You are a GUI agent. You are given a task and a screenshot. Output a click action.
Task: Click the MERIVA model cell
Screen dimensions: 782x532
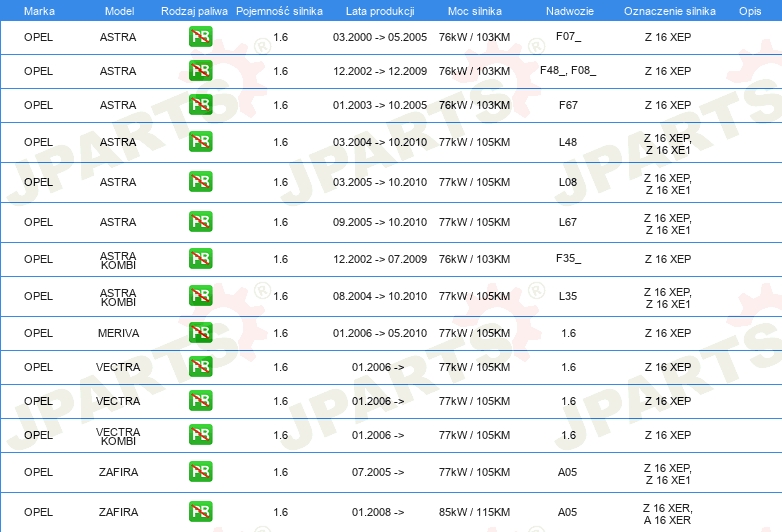118,333
